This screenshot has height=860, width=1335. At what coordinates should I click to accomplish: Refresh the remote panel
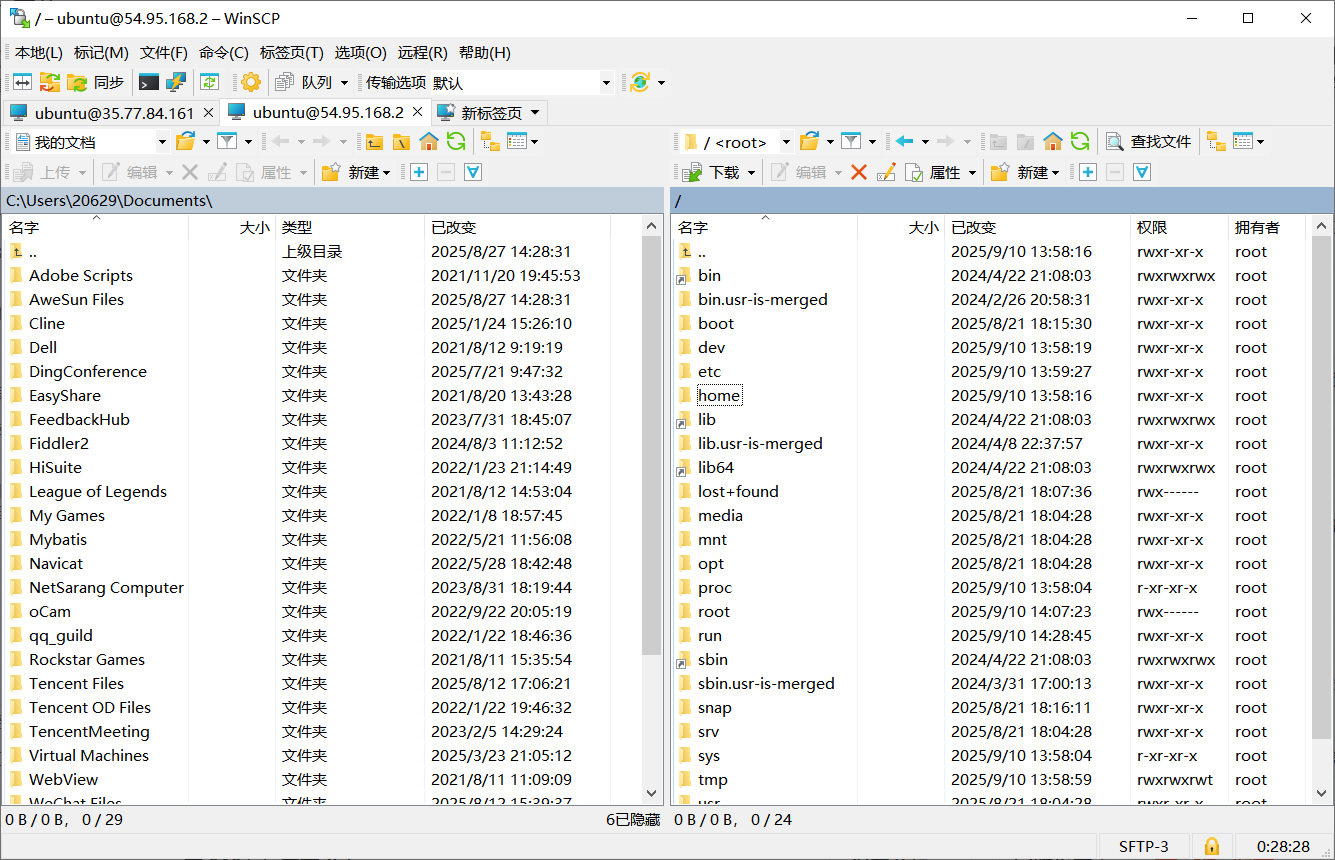pos(1080,141)
